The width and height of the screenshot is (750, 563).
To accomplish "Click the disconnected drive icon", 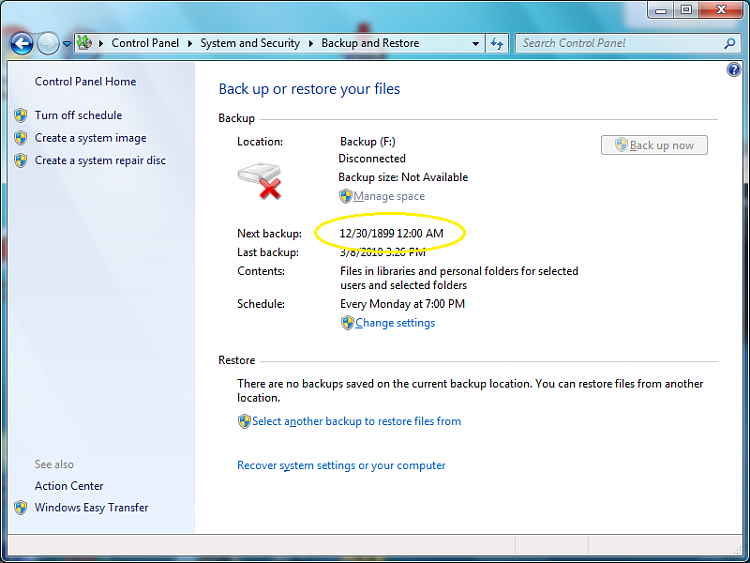I will point(260,181).
